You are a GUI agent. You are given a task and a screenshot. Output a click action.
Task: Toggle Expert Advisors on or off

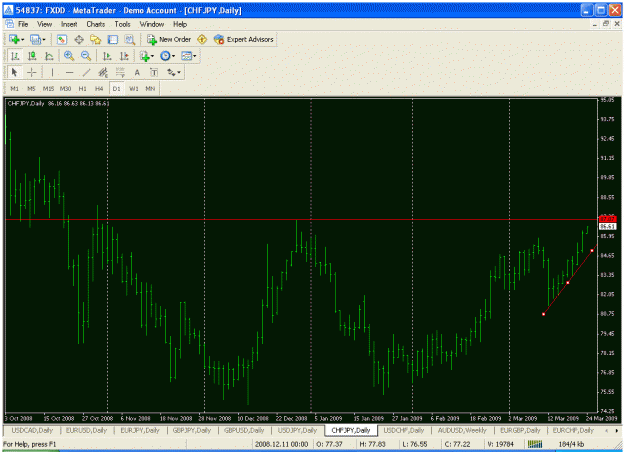point(244,39)
